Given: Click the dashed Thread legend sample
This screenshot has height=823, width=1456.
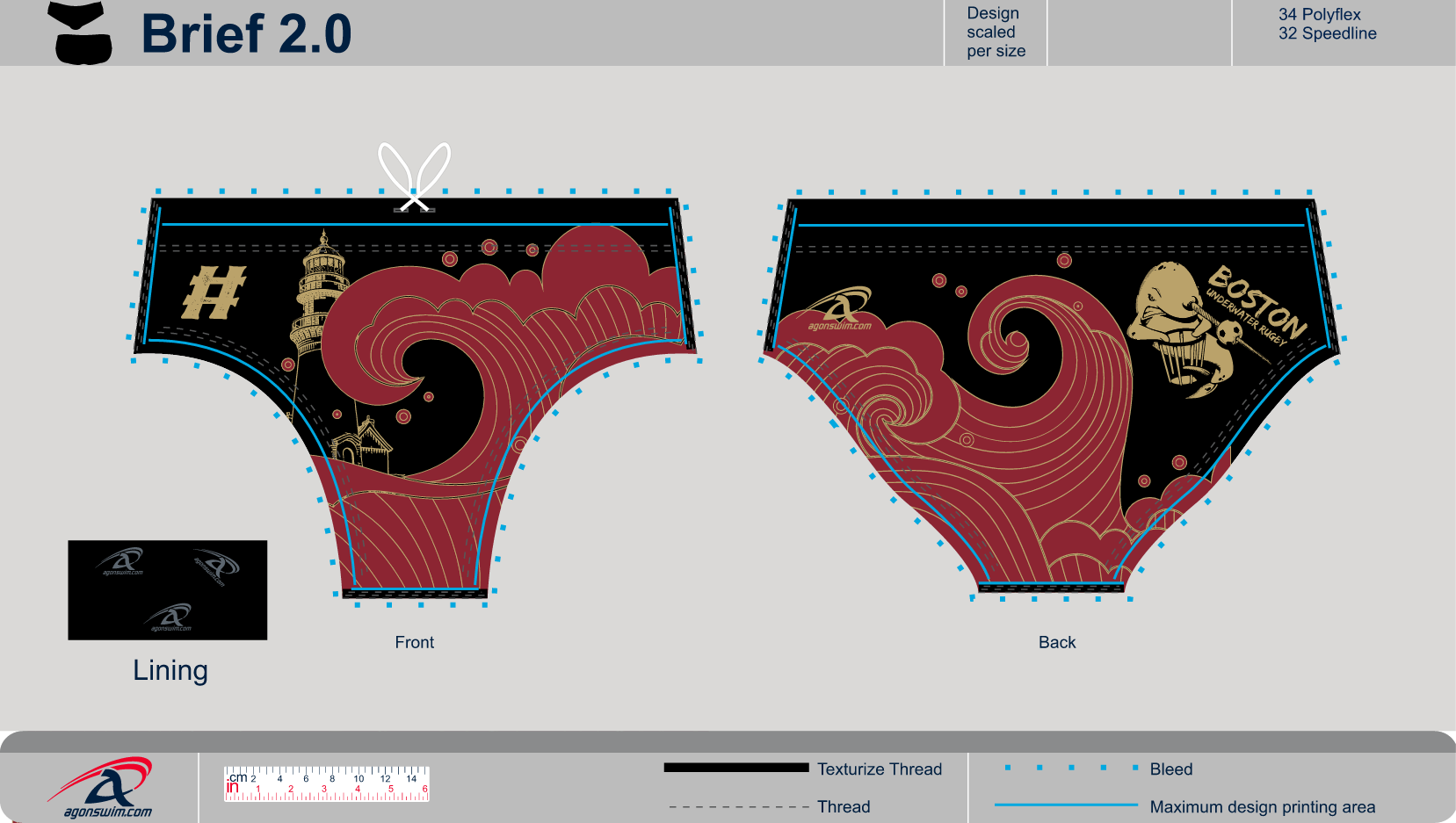Looking at the screenshot, I should (738, 806).
